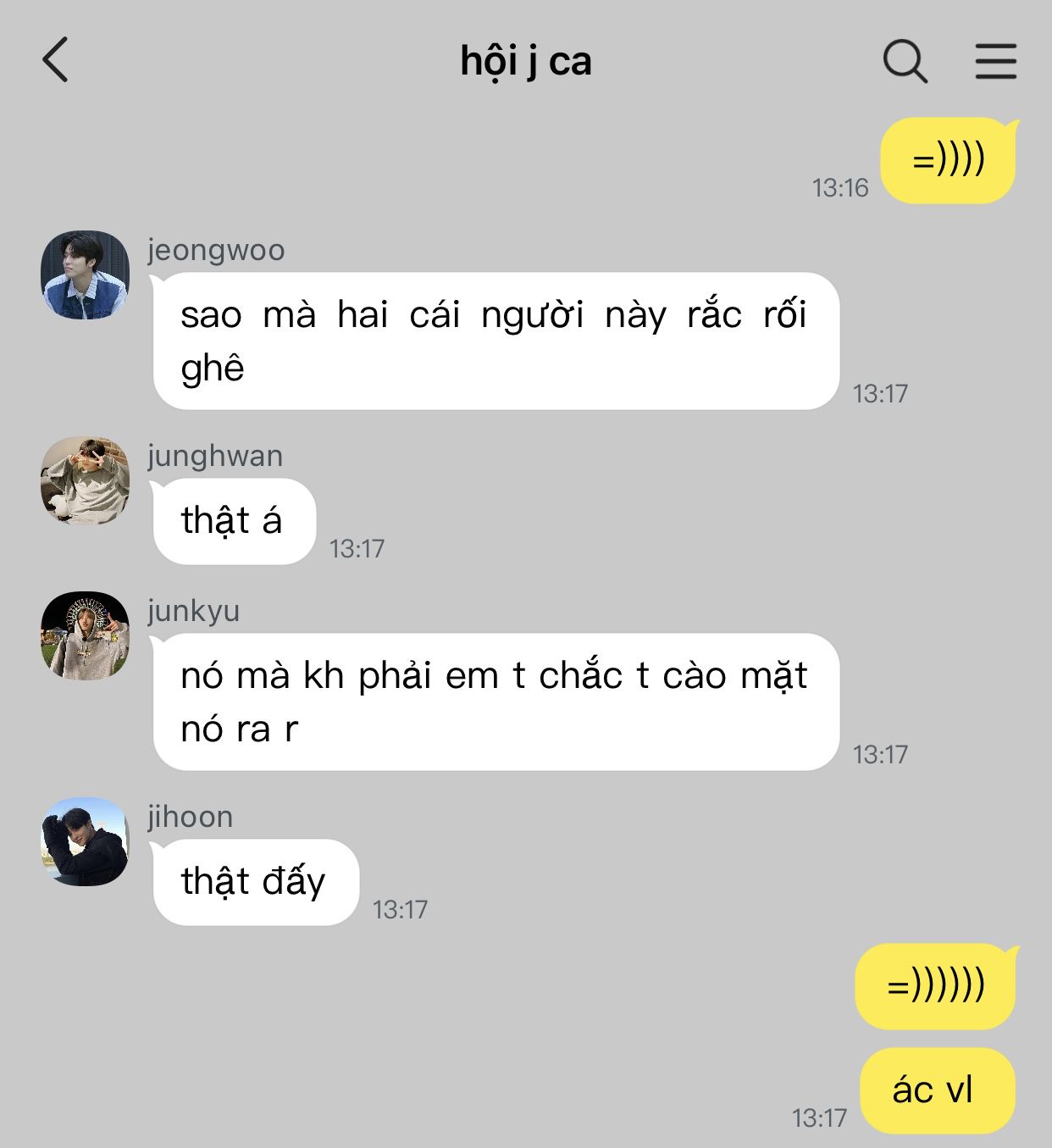Image resolution: width=1052 pixels, height=1148 pixels.
Task: Select the "thật á" message bubble
Action: 234,521
